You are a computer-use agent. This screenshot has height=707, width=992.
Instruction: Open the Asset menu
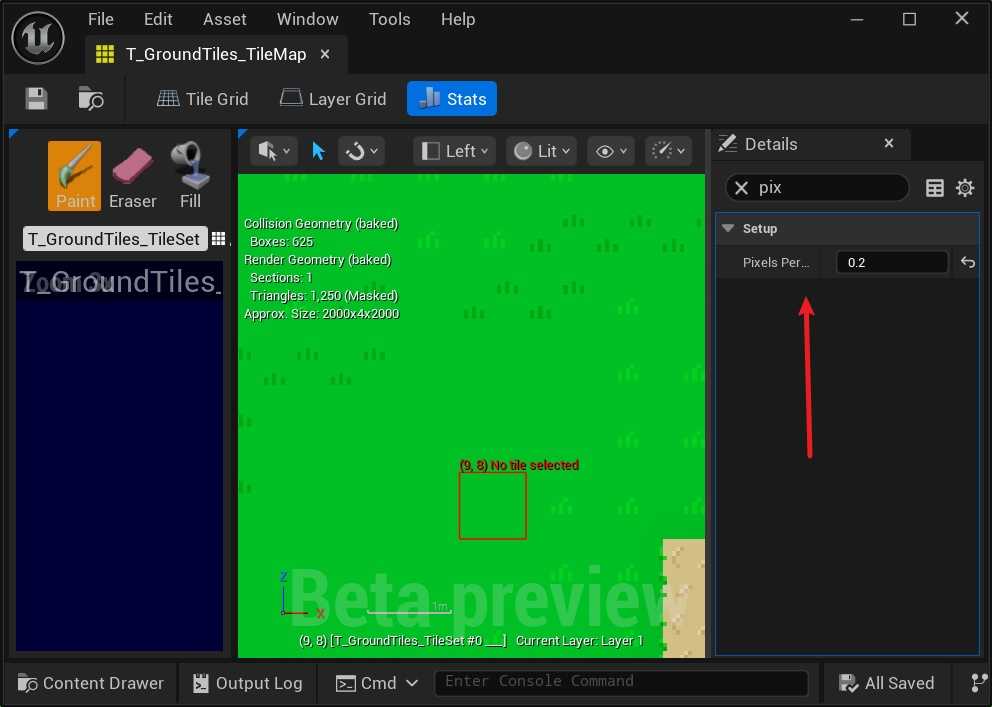click(224, 19)
